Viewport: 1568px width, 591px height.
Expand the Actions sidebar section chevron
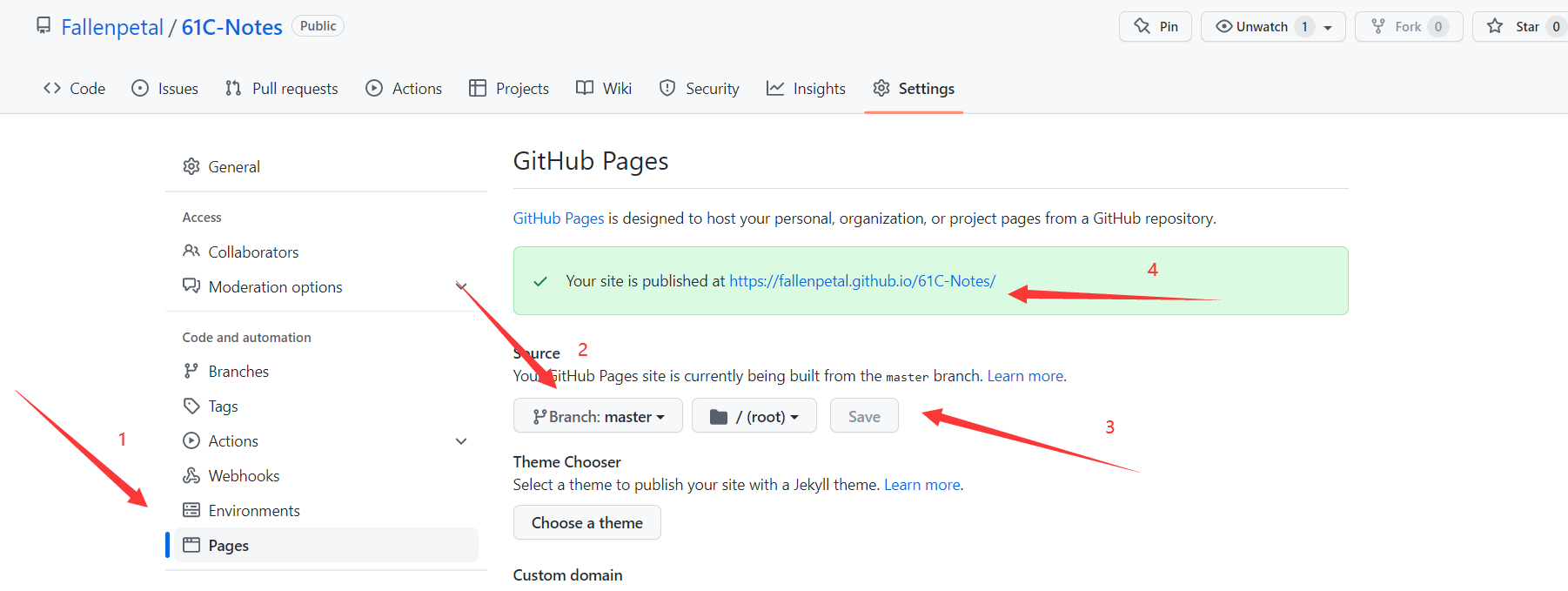tap(461, 441)
